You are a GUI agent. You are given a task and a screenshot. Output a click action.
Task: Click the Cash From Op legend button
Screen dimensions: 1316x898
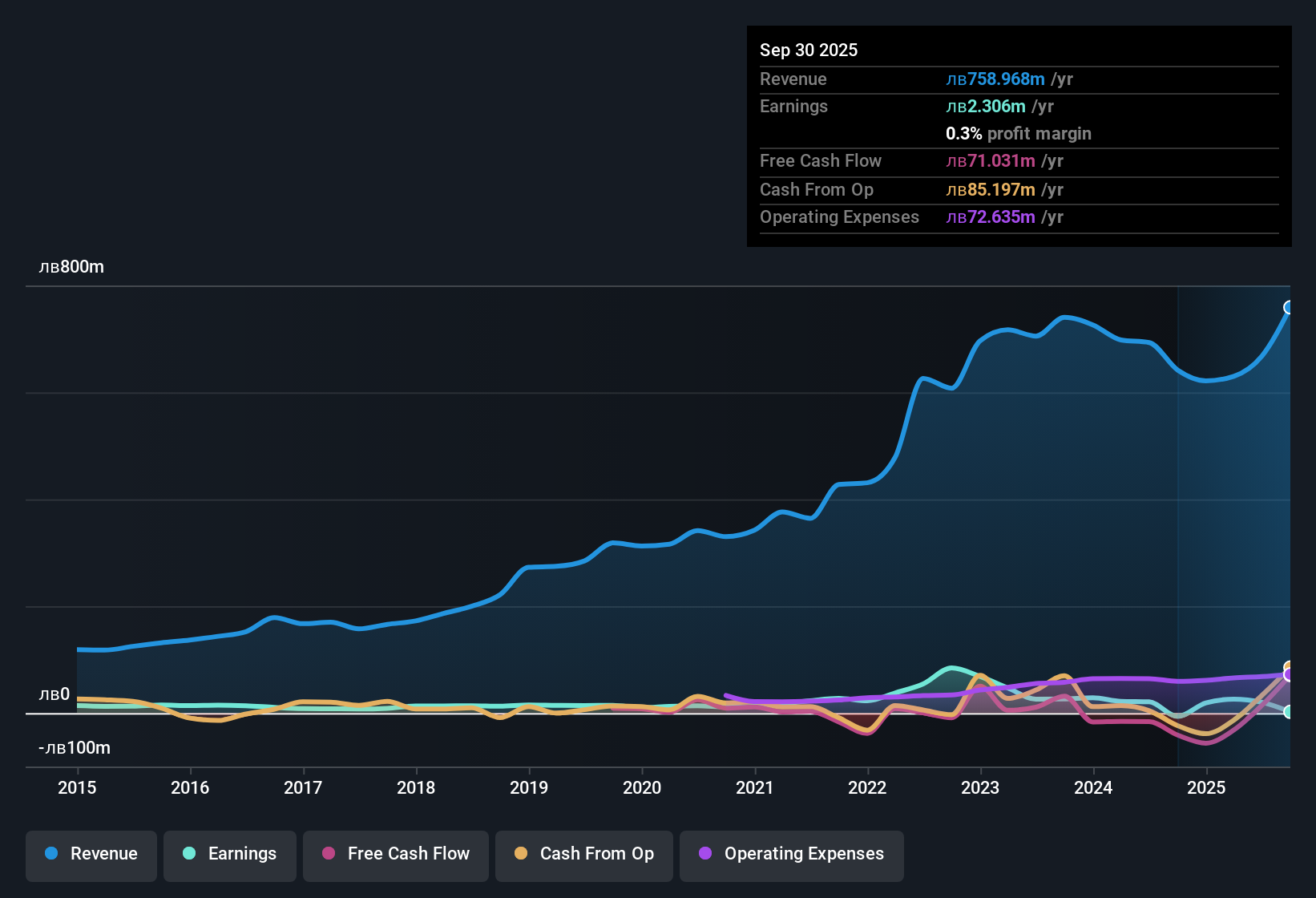click(583, 855)
